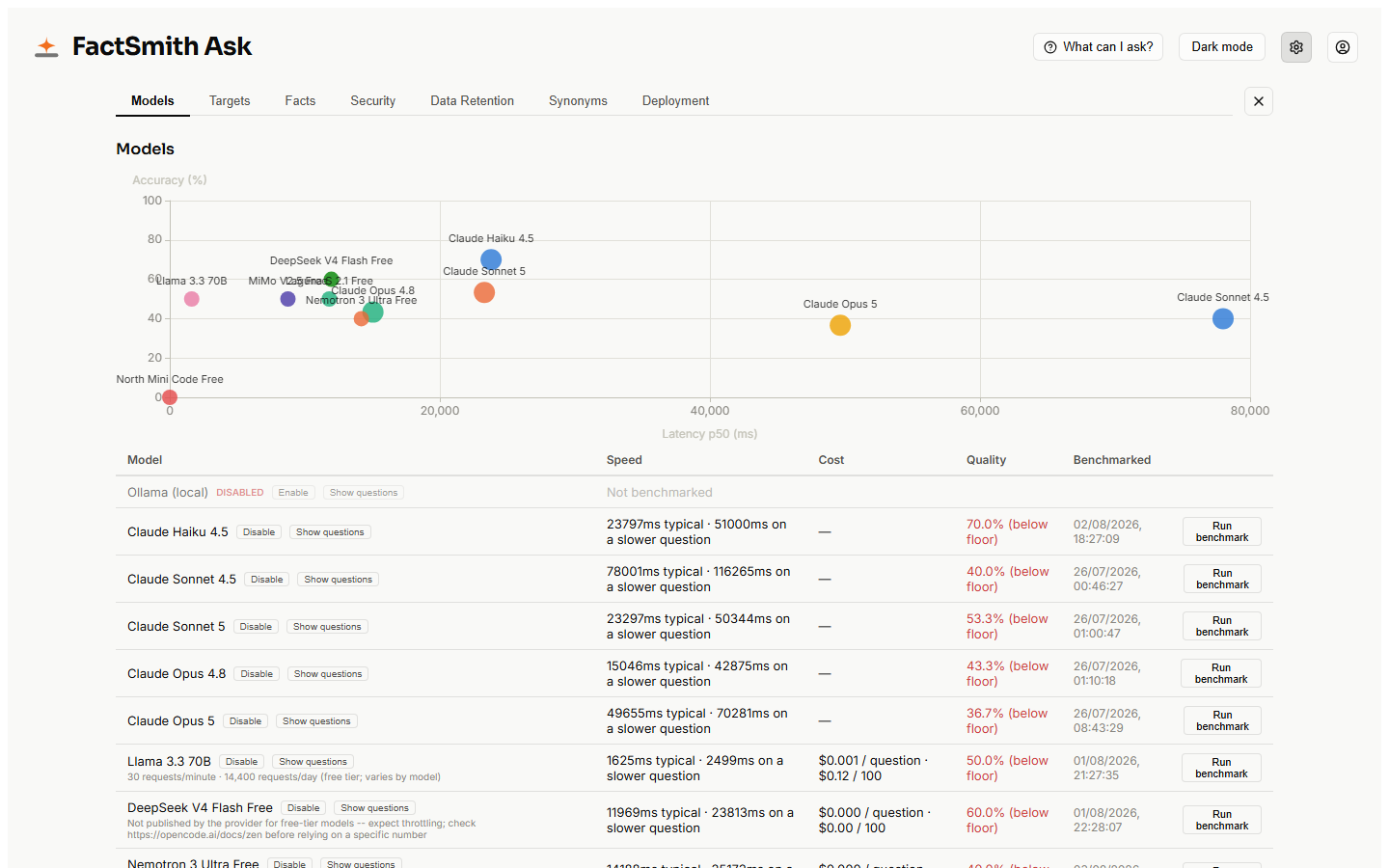Disable the Claude Sonnet 5 model

pos(256,627)
